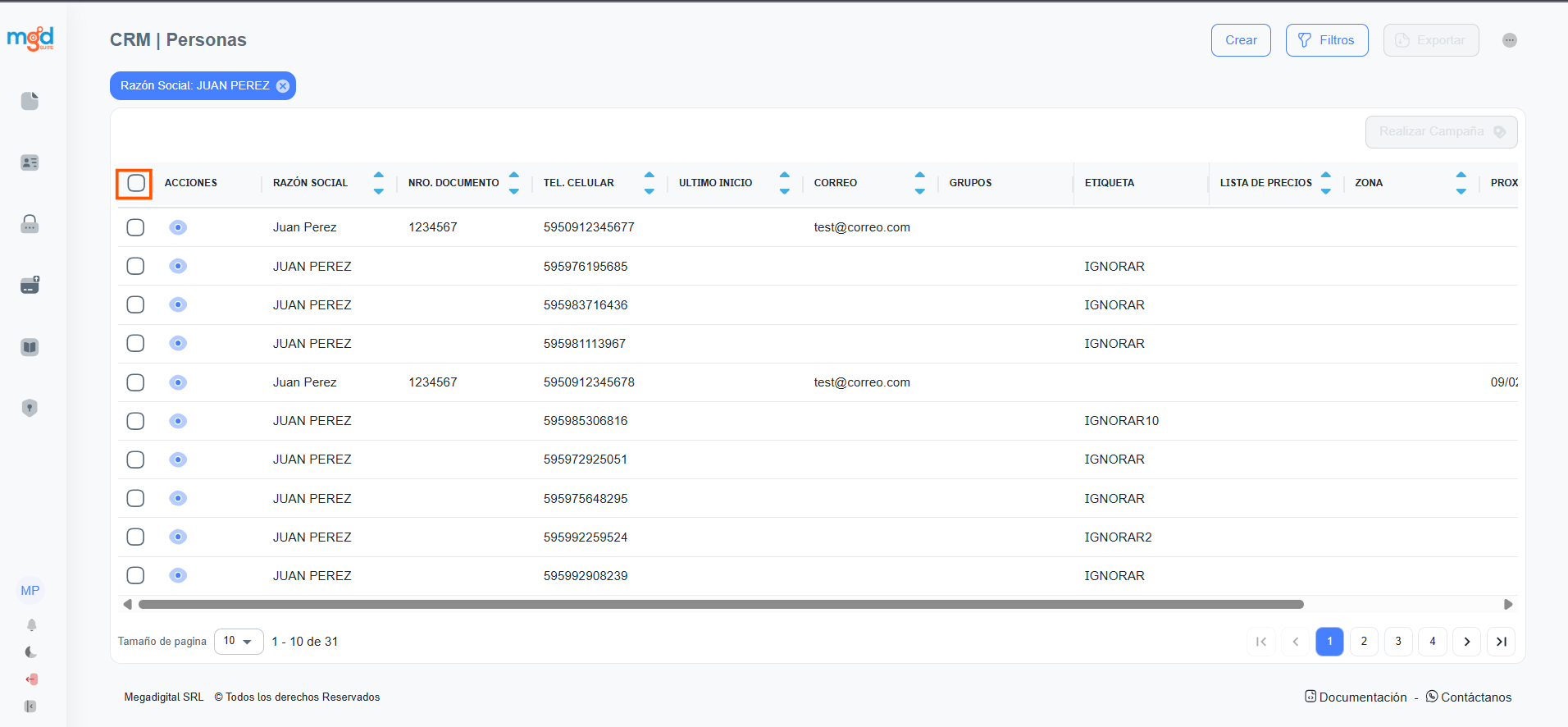Open the contact card icon in sidebar
The image size is (1568, 727).
click(30, 162)
